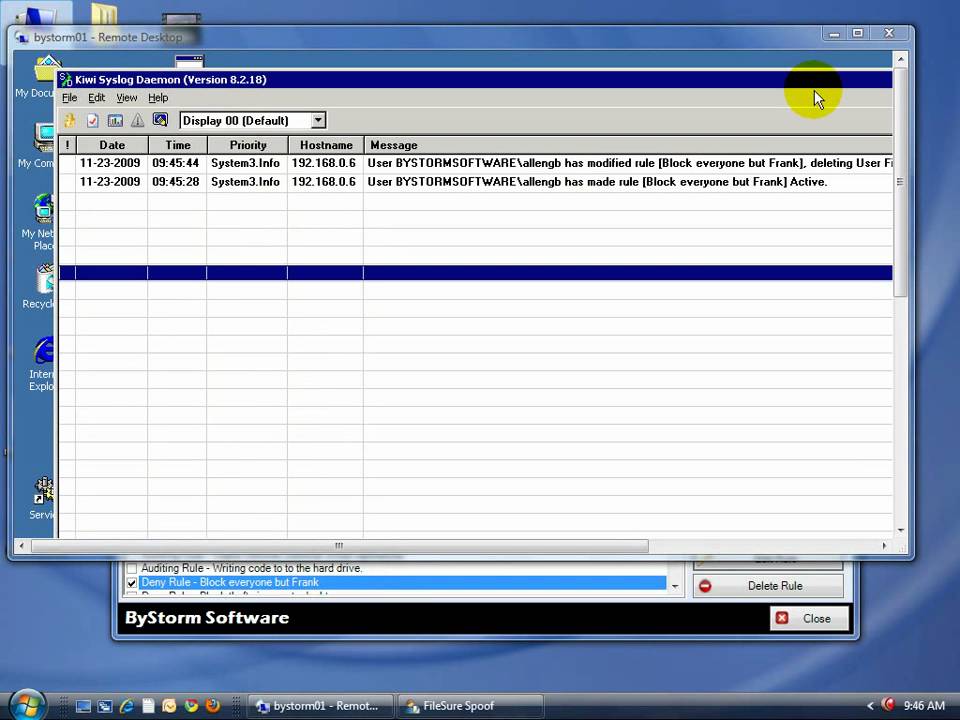Click the red system tray icon

[888, 705]
